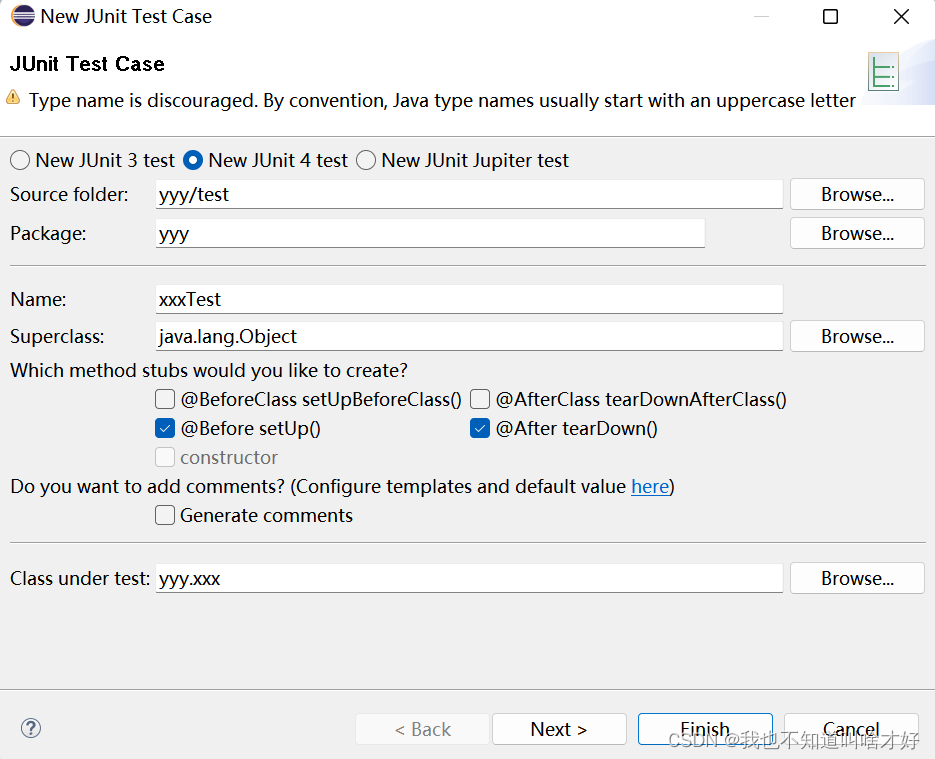Image resolution: width=935 pixels, height=759 pixels.
Task: Browse for the Superclass
Action: (857, 336)
